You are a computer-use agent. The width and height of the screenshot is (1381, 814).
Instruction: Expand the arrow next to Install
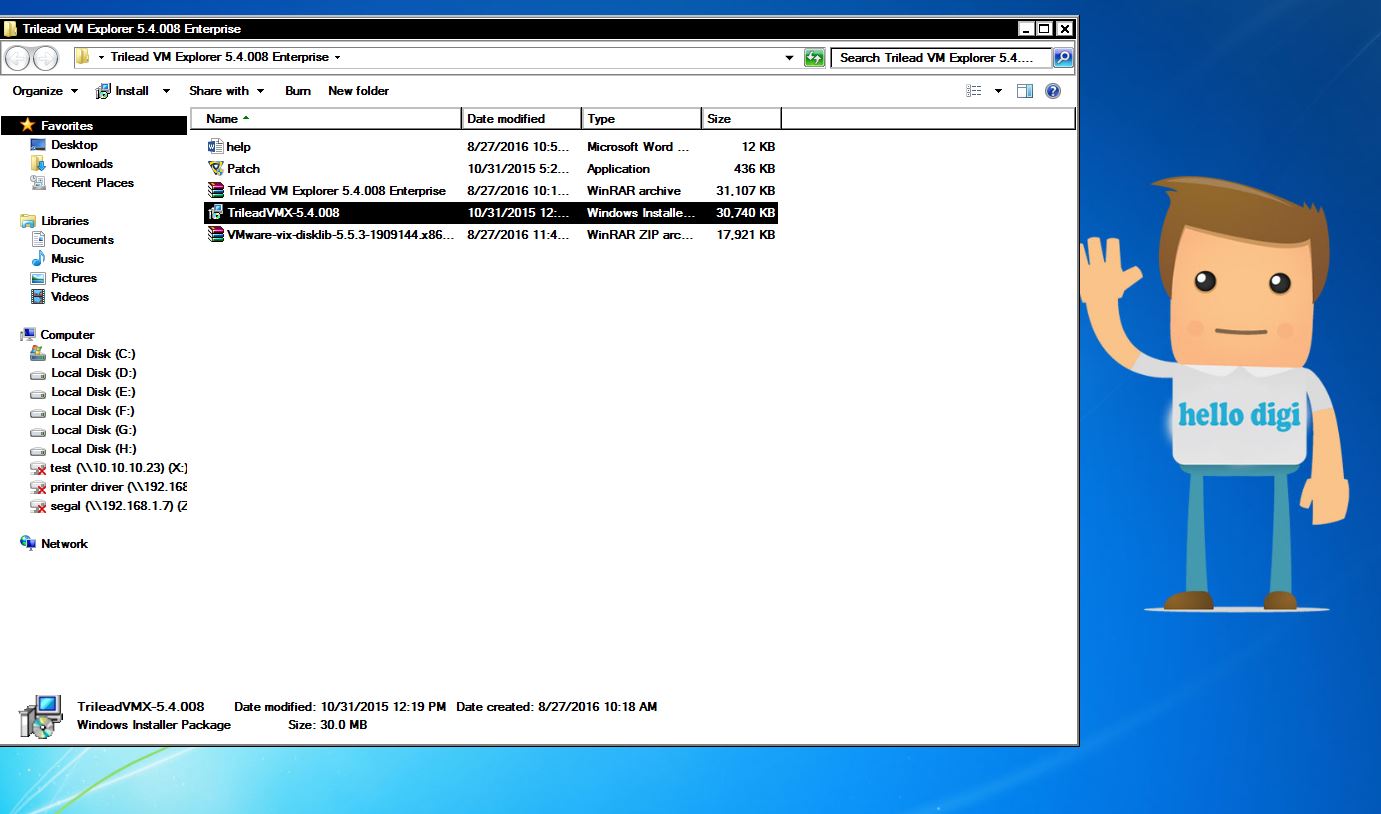click(166, 91)
